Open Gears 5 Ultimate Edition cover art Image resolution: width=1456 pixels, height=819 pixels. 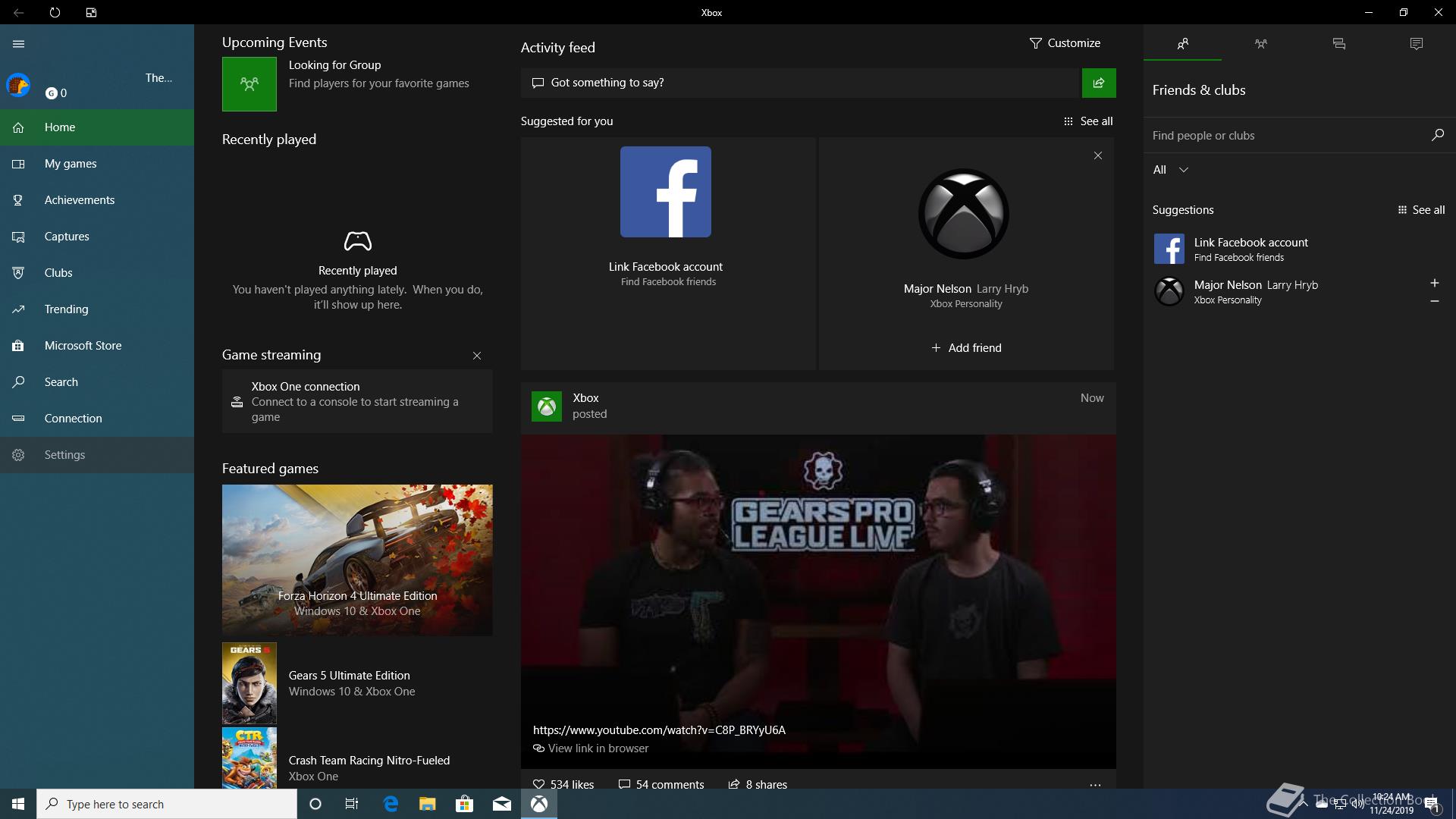click(x=249, y=683)
